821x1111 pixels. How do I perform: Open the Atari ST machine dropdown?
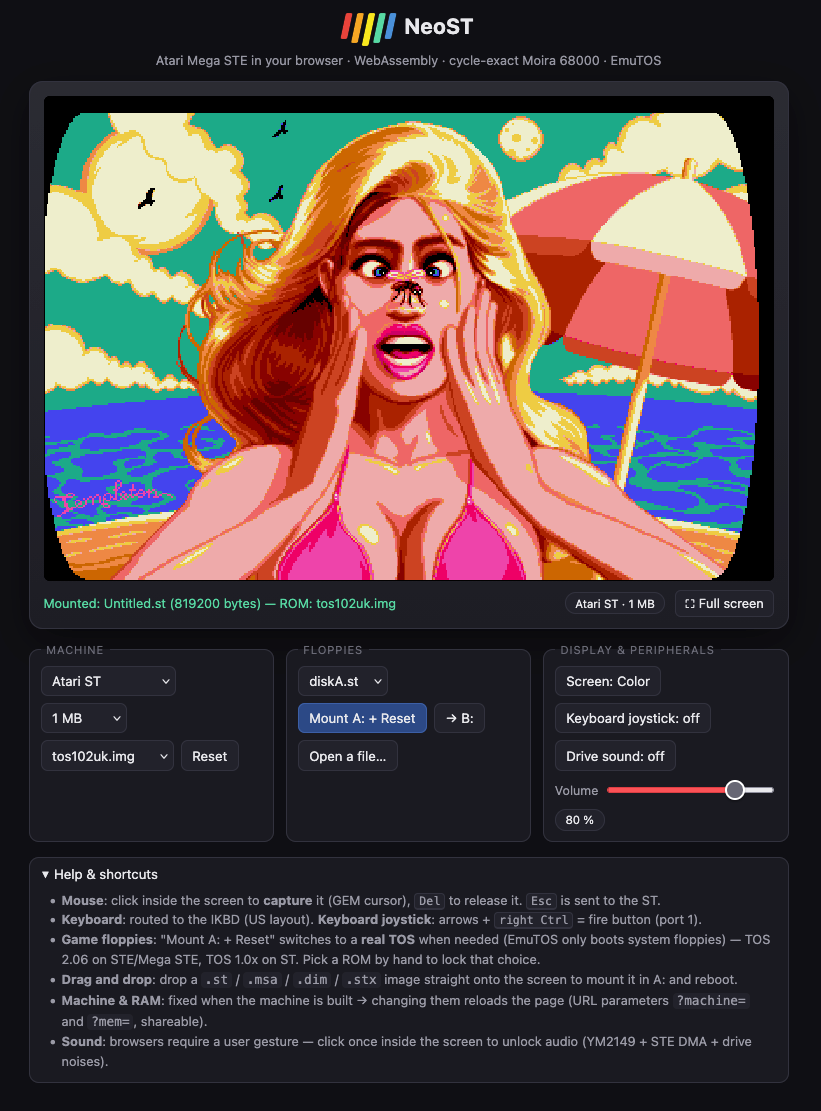pyautogui.click(x=108, y=681)
